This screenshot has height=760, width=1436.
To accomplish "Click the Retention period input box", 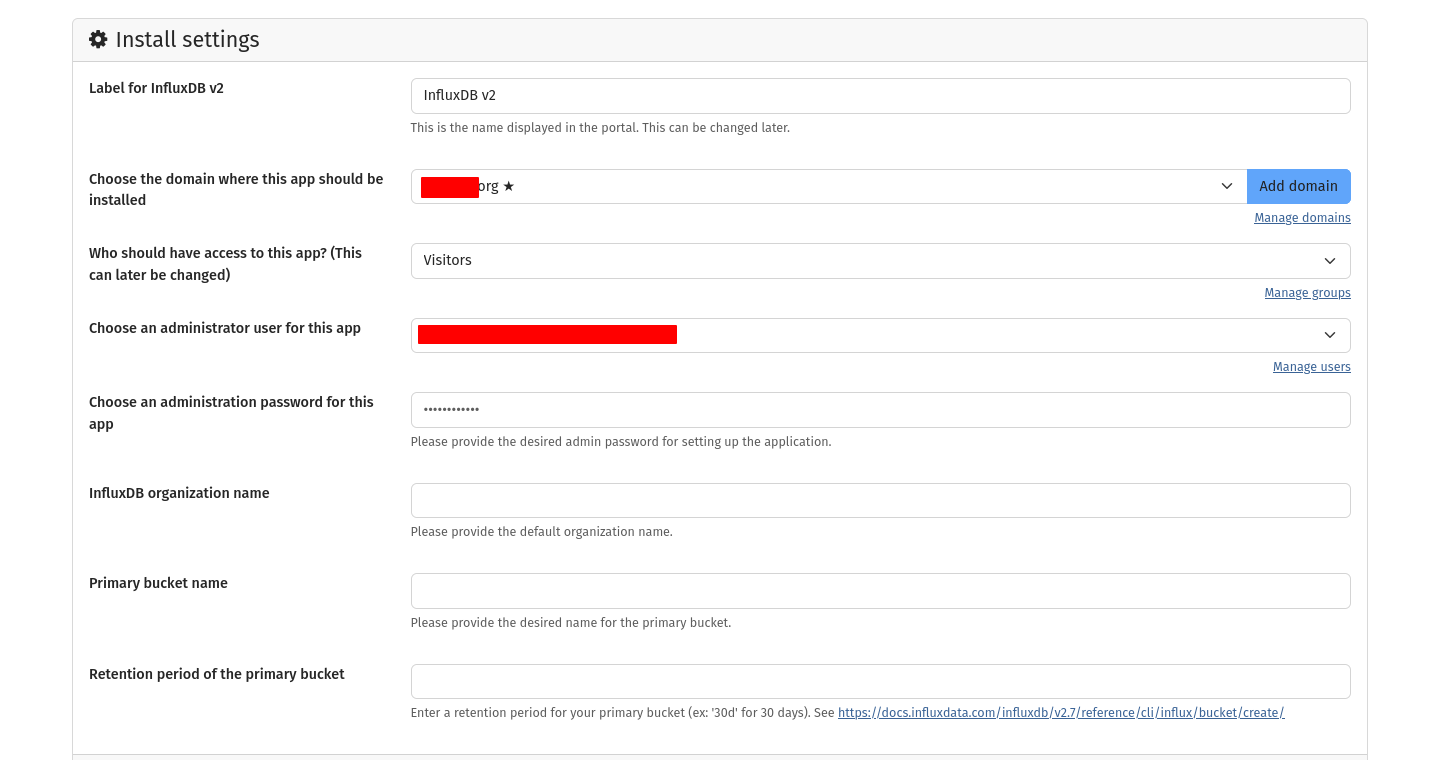I will point(880,682).
